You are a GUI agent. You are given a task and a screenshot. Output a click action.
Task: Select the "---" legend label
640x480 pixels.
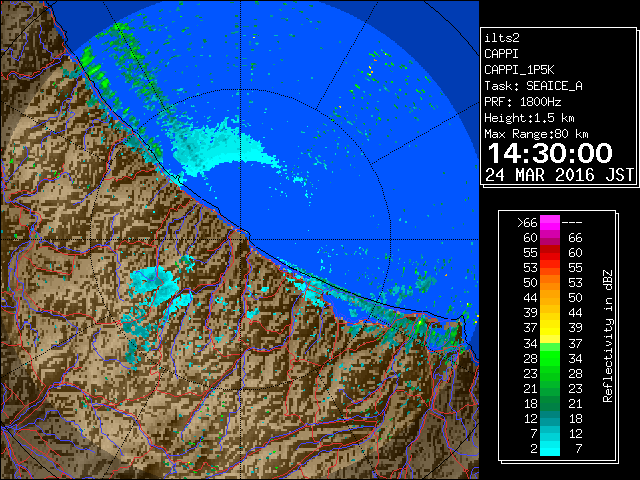pos(572,223)
